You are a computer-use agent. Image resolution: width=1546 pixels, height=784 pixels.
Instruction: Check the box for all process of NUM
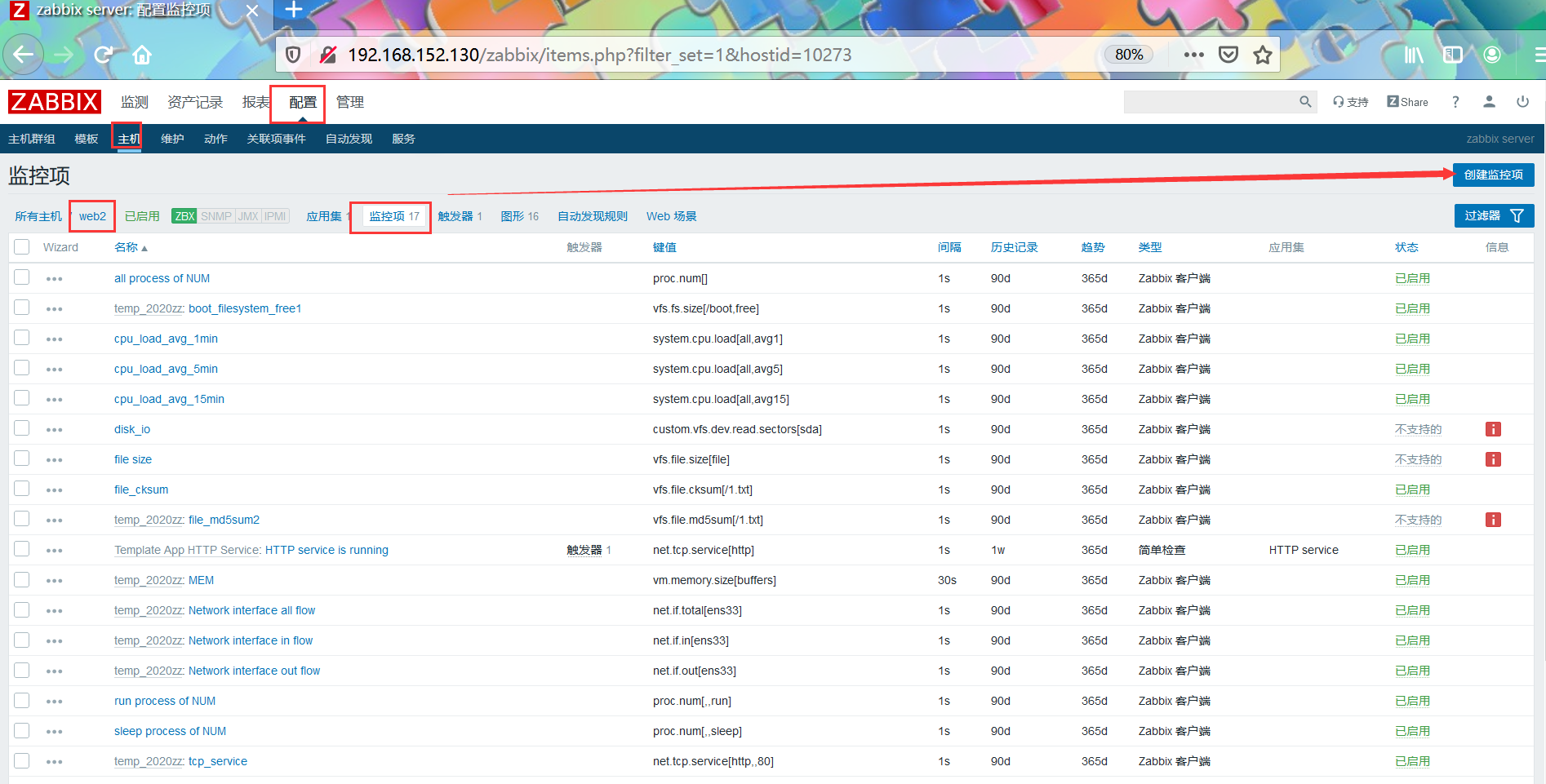[x=22, y=277]
